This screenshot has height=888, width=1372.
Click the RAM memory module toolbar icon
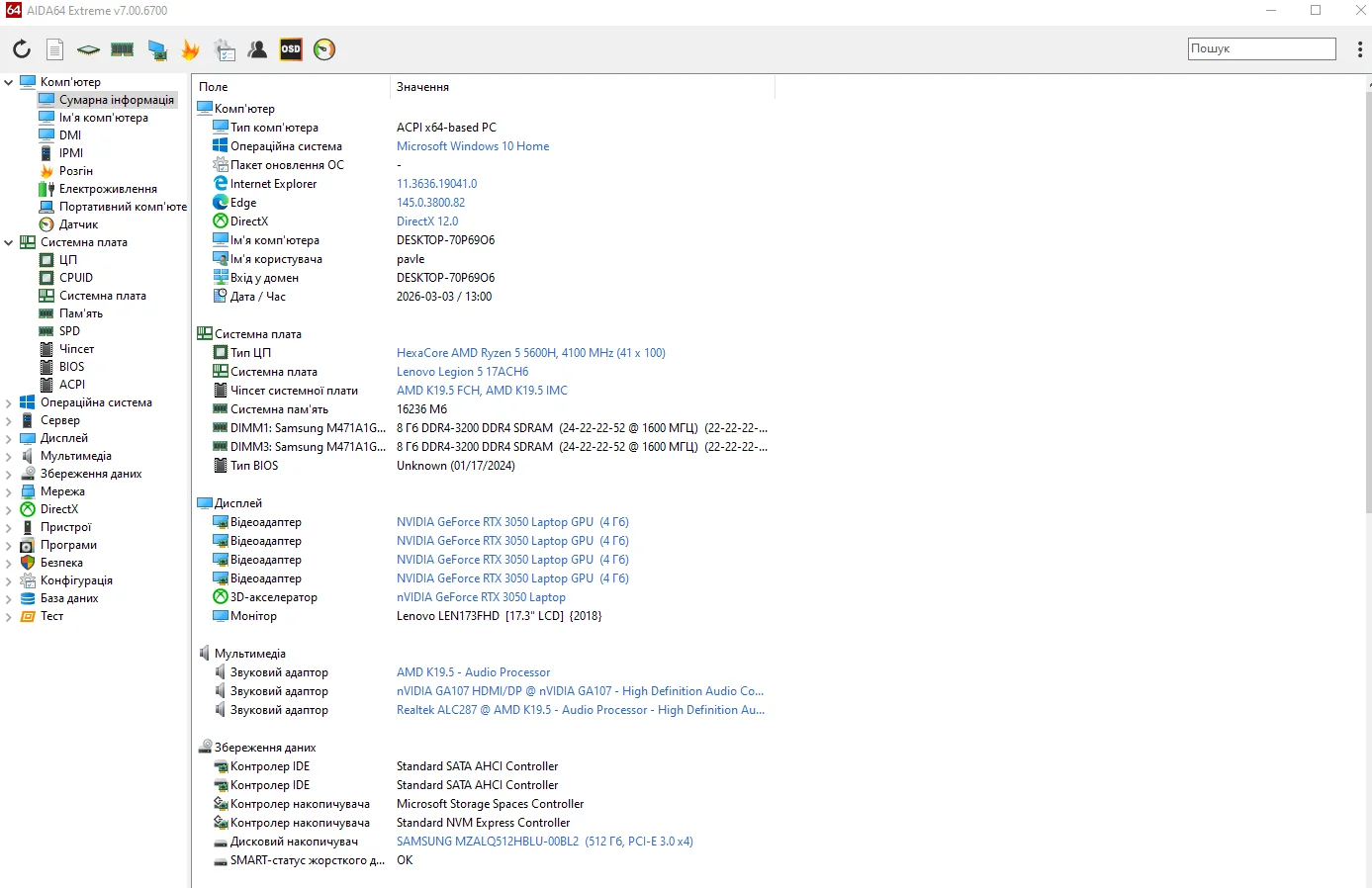click(123, 49)
